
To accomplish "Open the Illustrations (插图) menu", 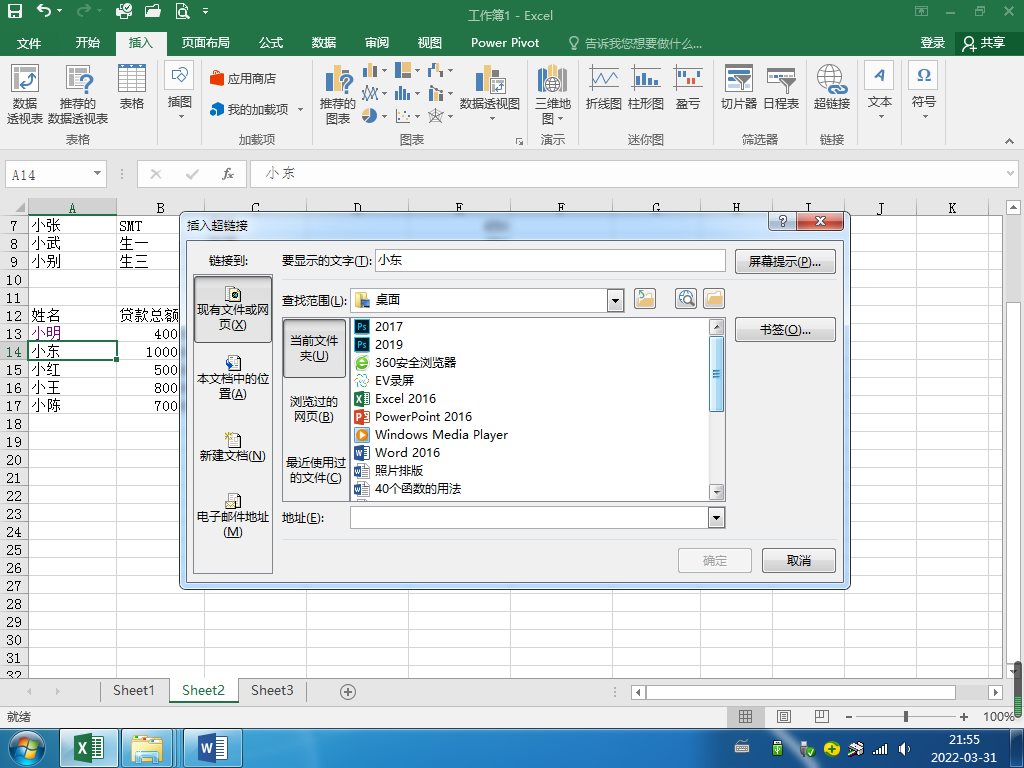I will click(180, 91).
